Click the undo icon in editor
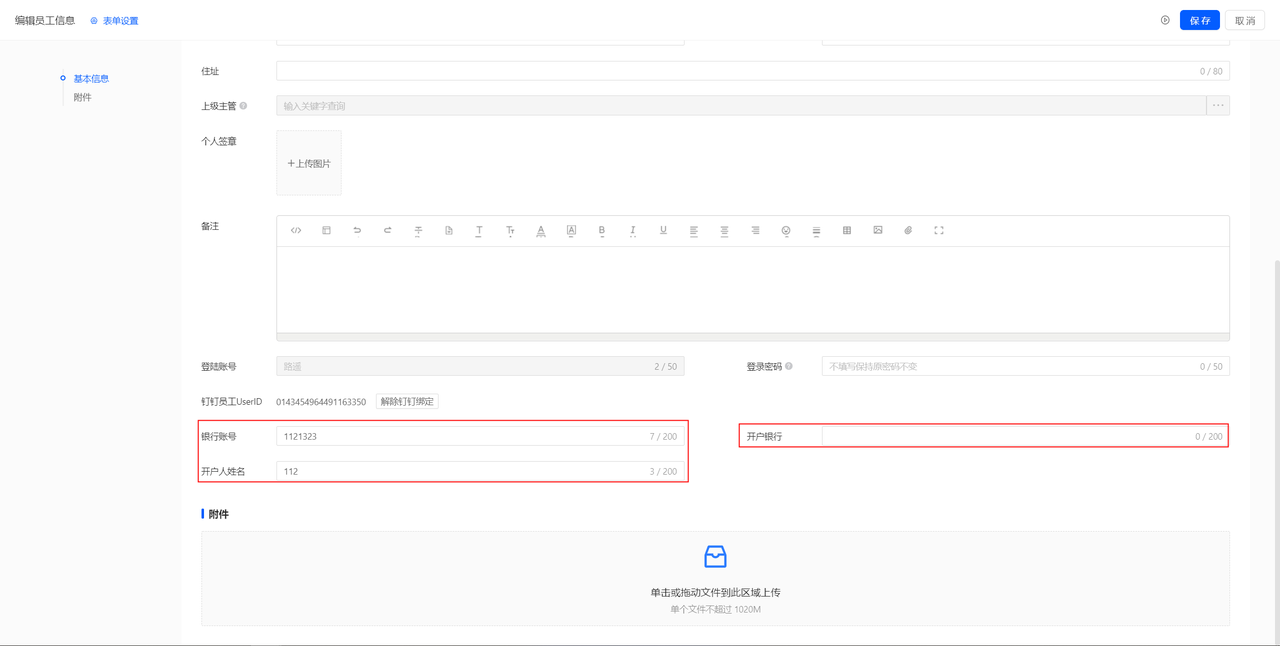The image size is (1280, 646). (x=357, y=231)
